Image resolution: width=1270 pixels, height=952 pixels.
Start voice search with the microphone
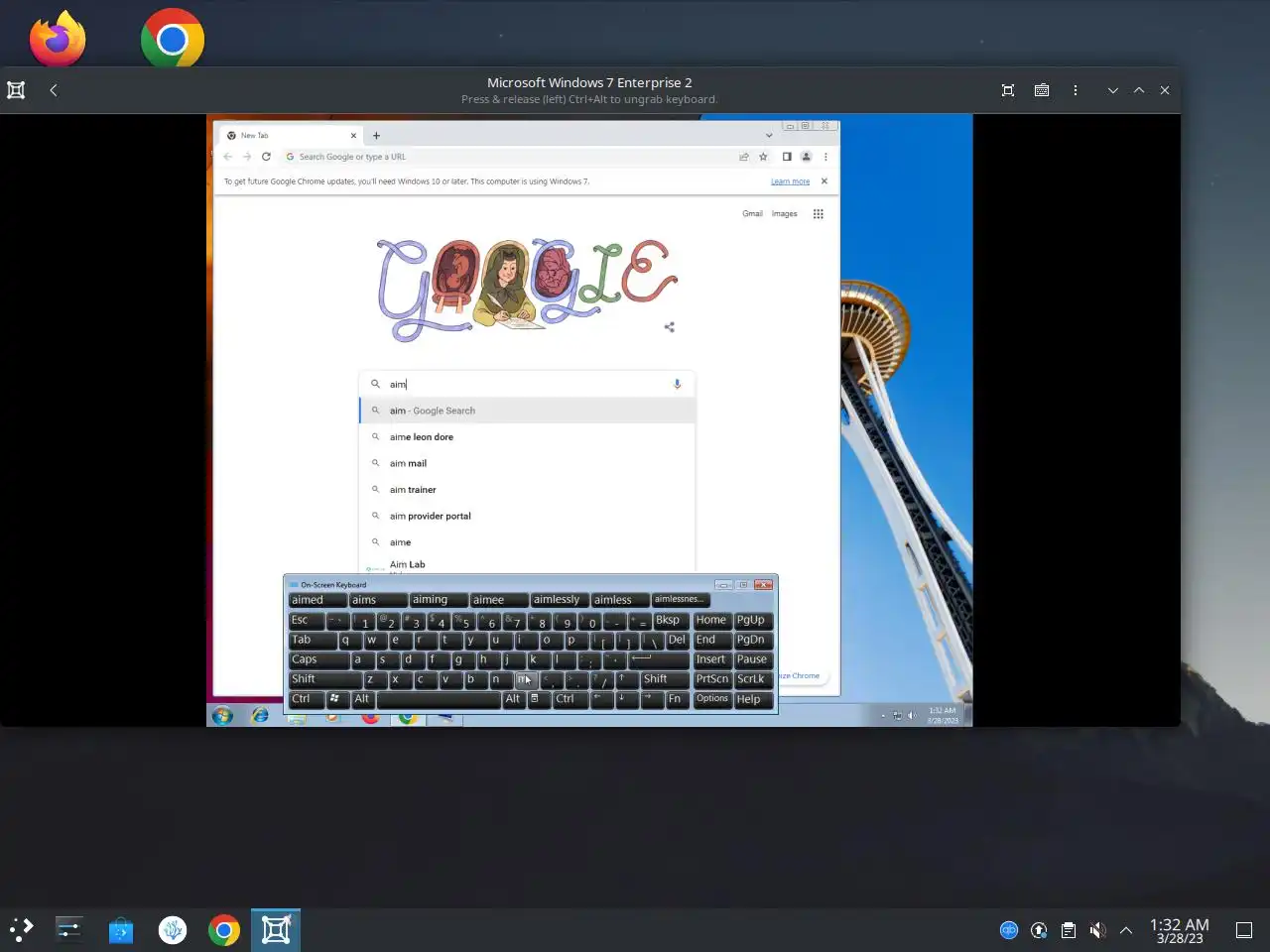point(678,384)
